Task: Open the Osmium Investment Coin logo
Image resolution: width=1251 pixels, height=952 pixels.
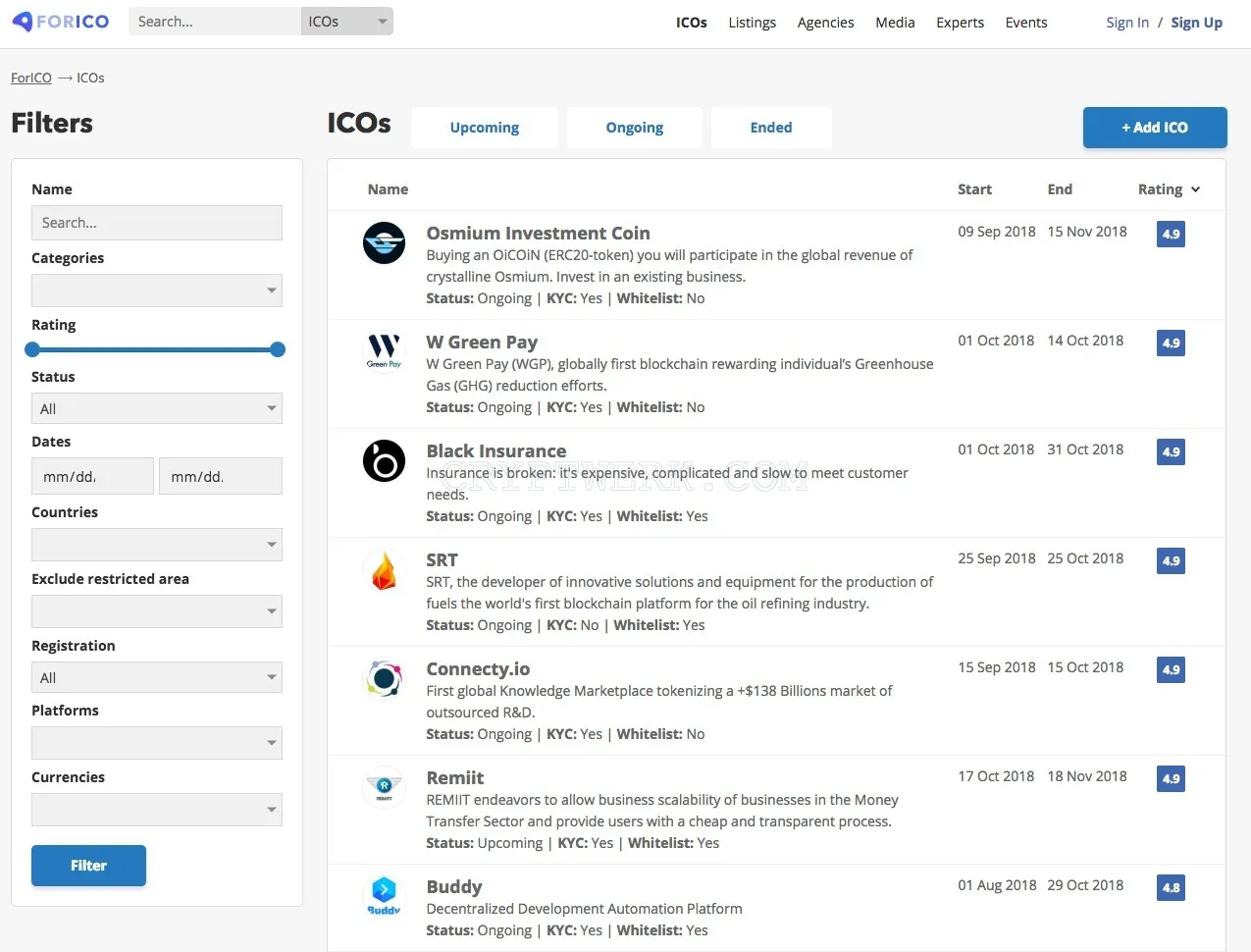Action: point(384,242)
